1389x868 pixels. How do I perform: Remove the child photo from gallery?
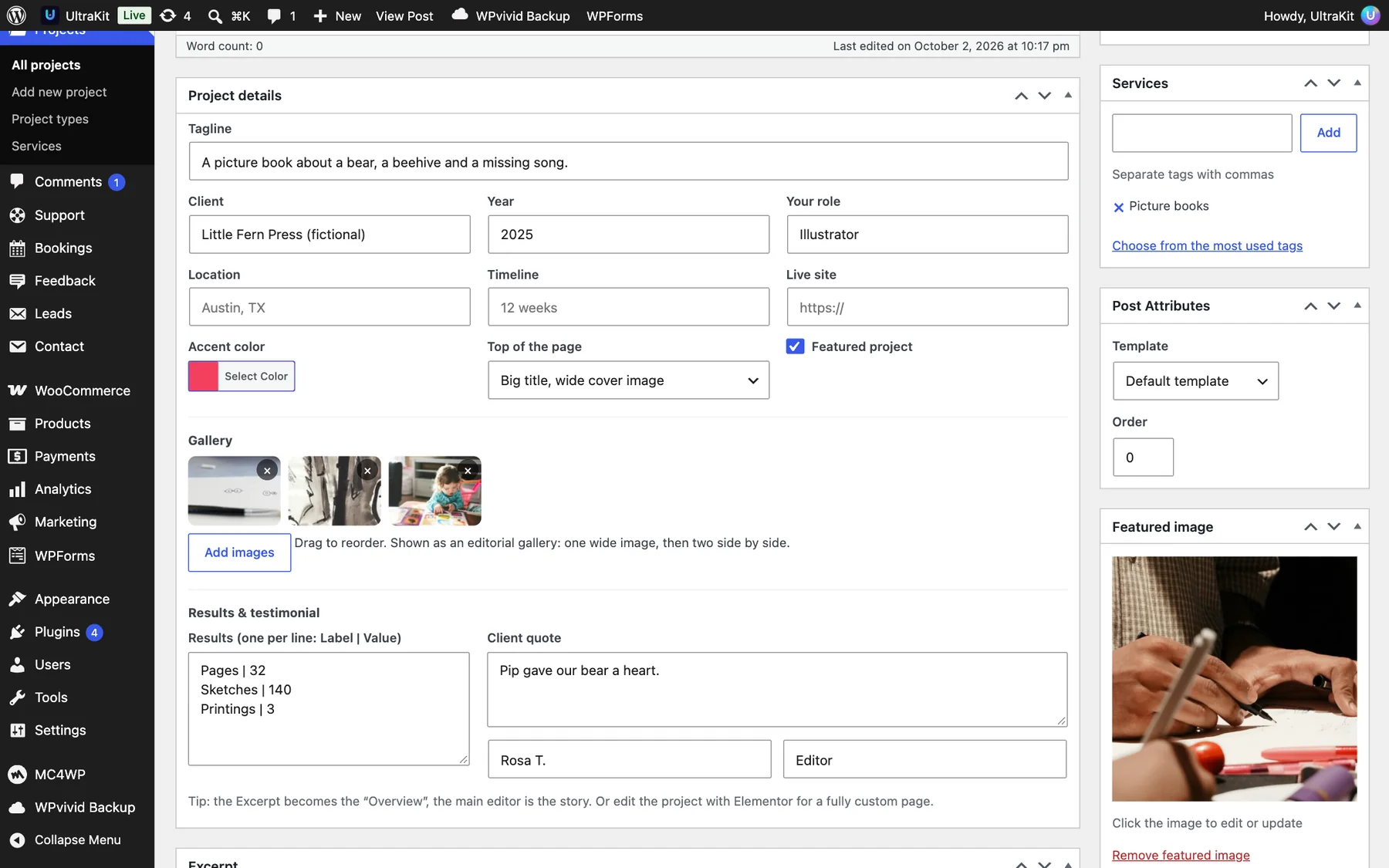tap(468, 470)
